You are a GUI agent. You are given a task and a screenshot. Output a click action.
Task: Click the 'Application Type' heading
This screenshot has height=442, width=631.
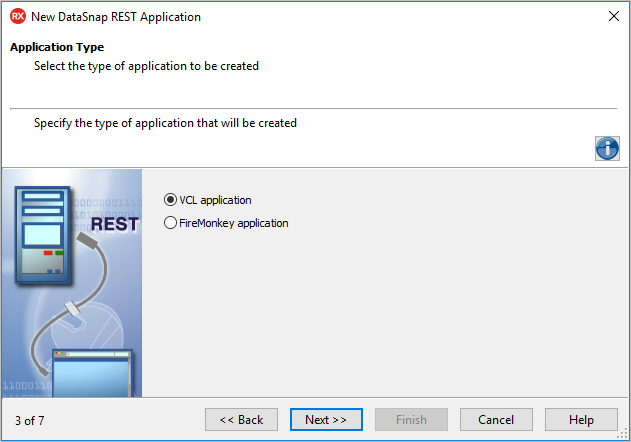pyautogui.click(x=57, y=47)
